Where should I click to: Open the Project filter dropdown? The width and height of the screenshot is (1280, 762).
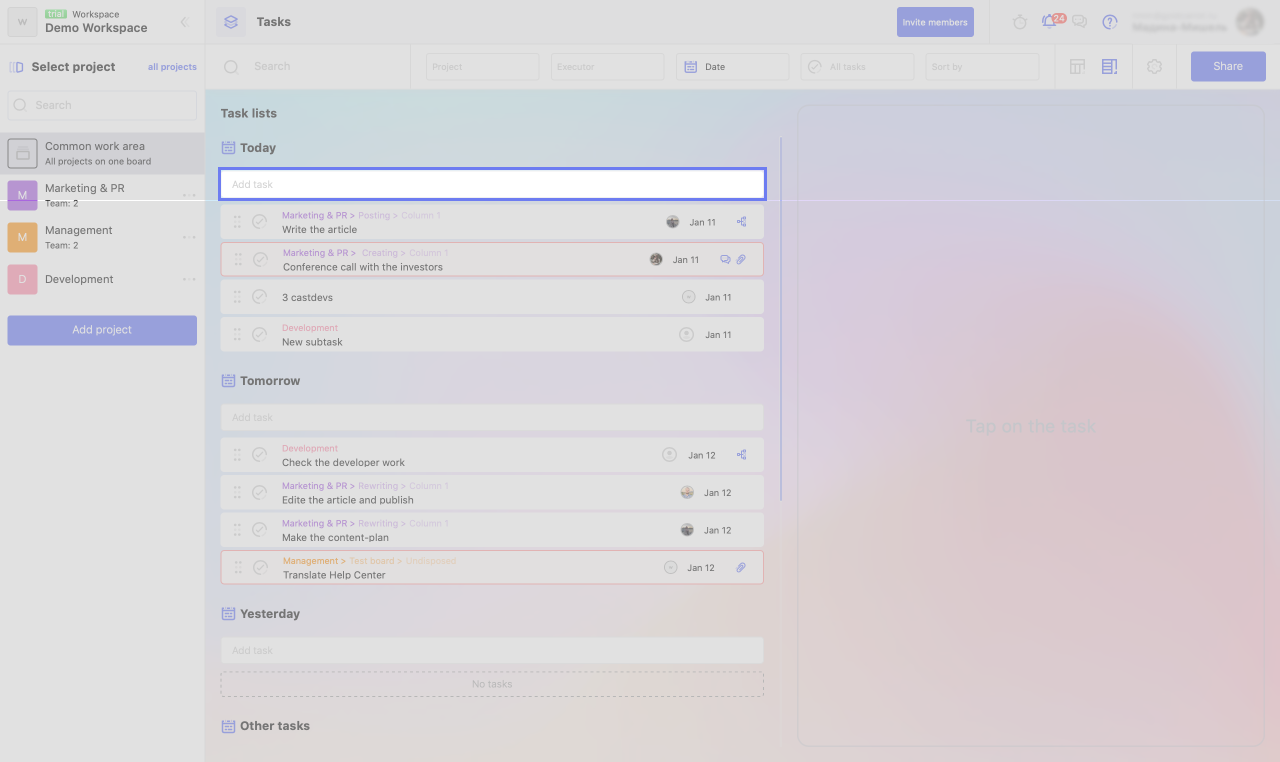coord(482,67)
